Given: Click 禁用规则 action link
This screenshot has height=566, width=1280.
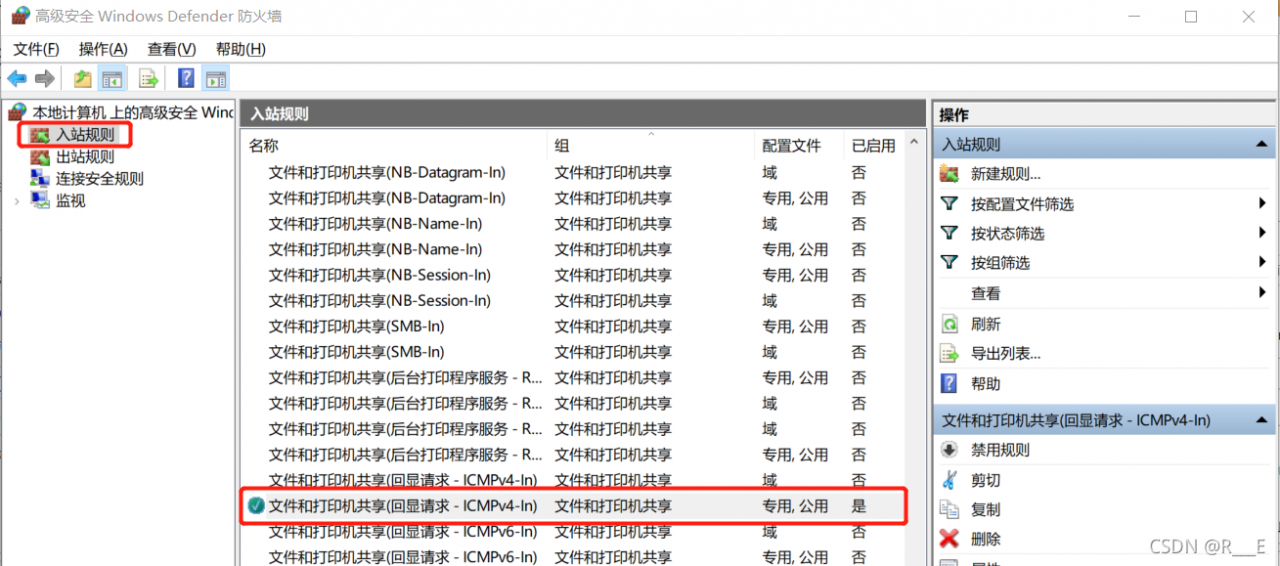Looking at the screenshot, I should tap(1000, 450).
